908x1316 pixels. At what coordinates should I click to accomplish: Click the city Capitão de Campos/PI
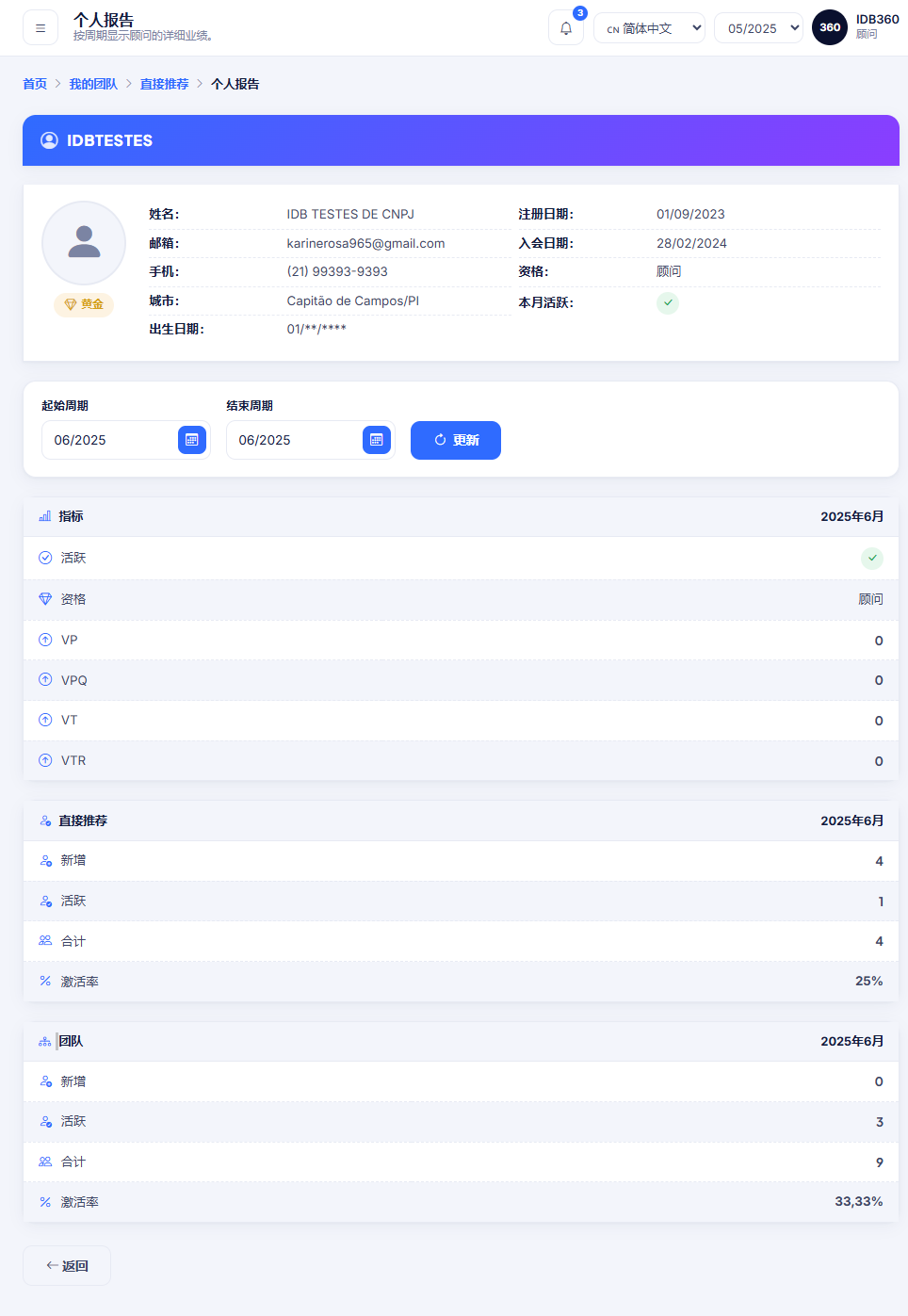(x=353, y=301)
